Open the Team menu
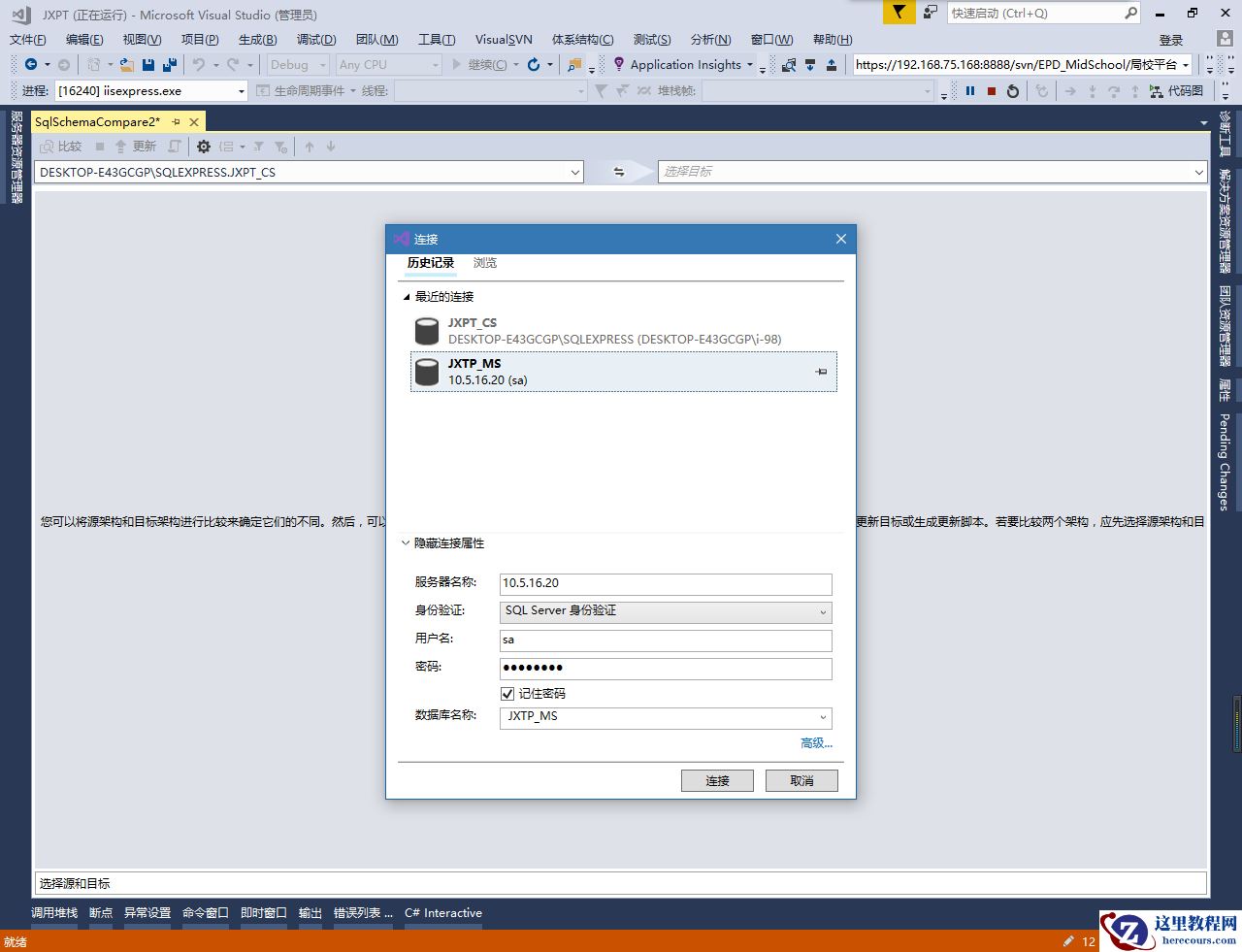 pos(376,40)
